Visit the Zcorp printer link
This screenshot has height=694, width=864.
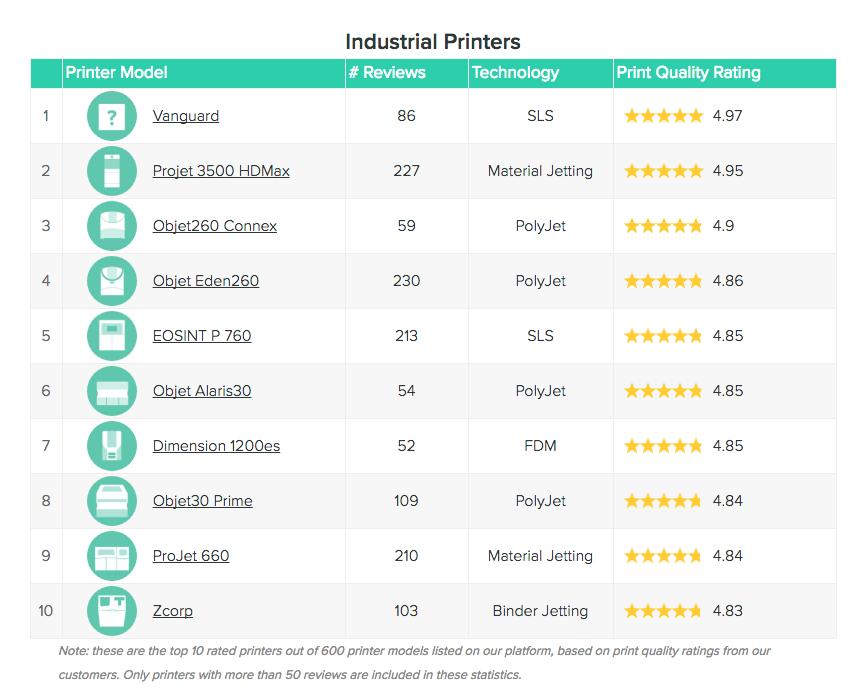click(173, 611)
